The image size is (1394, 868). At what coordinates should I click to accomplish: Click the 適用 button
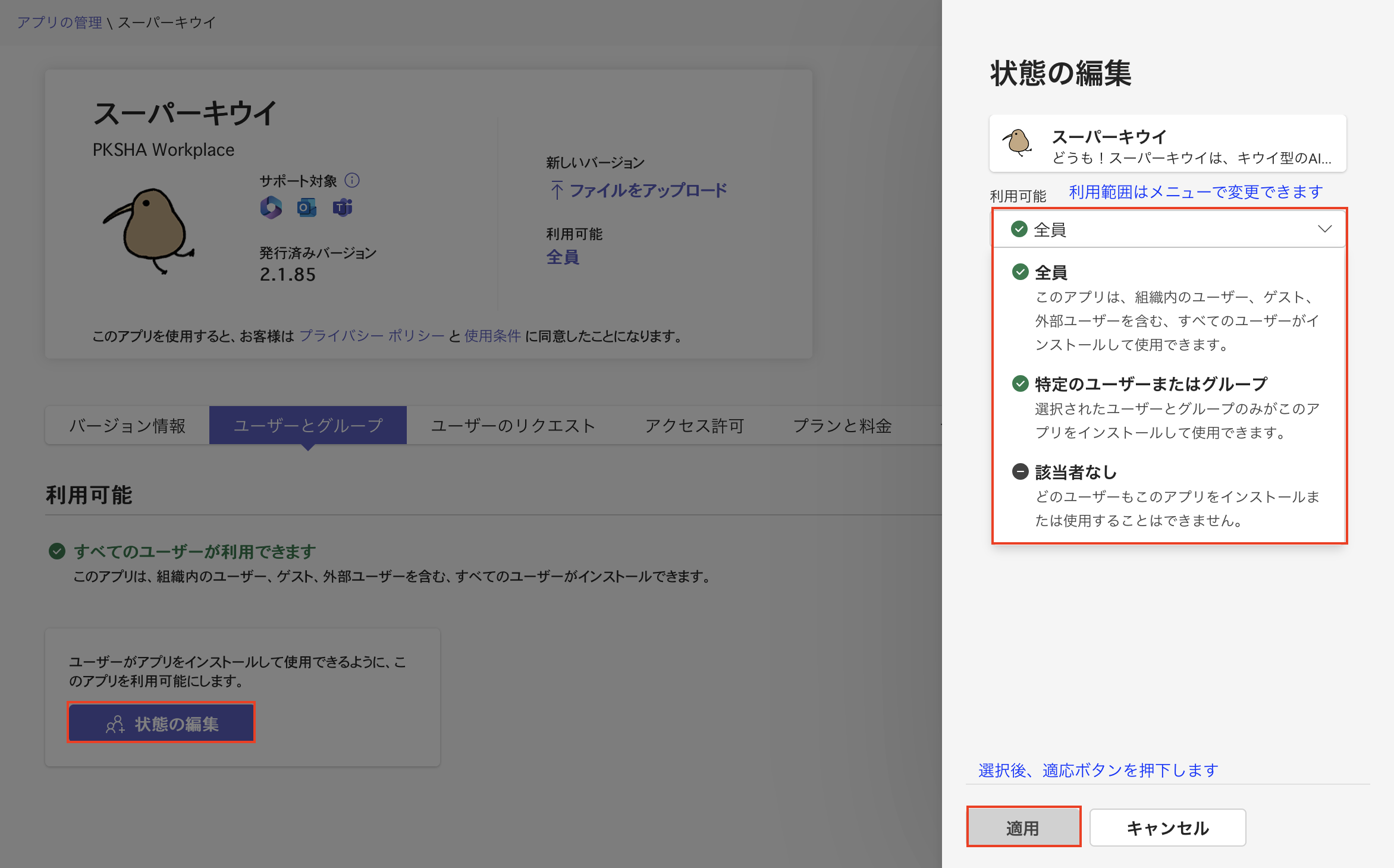click(x=1023, y=828)
